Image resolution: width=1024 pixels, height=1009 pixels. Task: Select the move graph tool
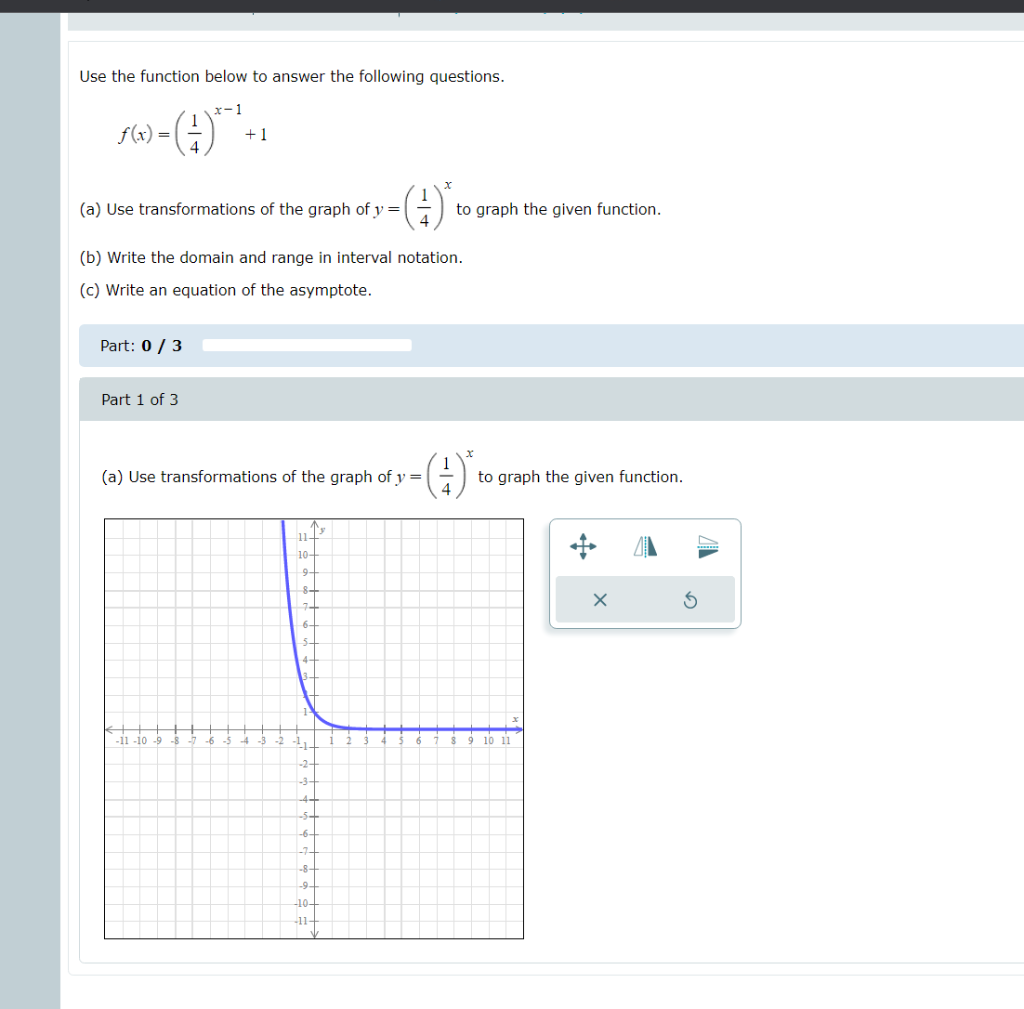pyautogui.click(x=583, y=546)
